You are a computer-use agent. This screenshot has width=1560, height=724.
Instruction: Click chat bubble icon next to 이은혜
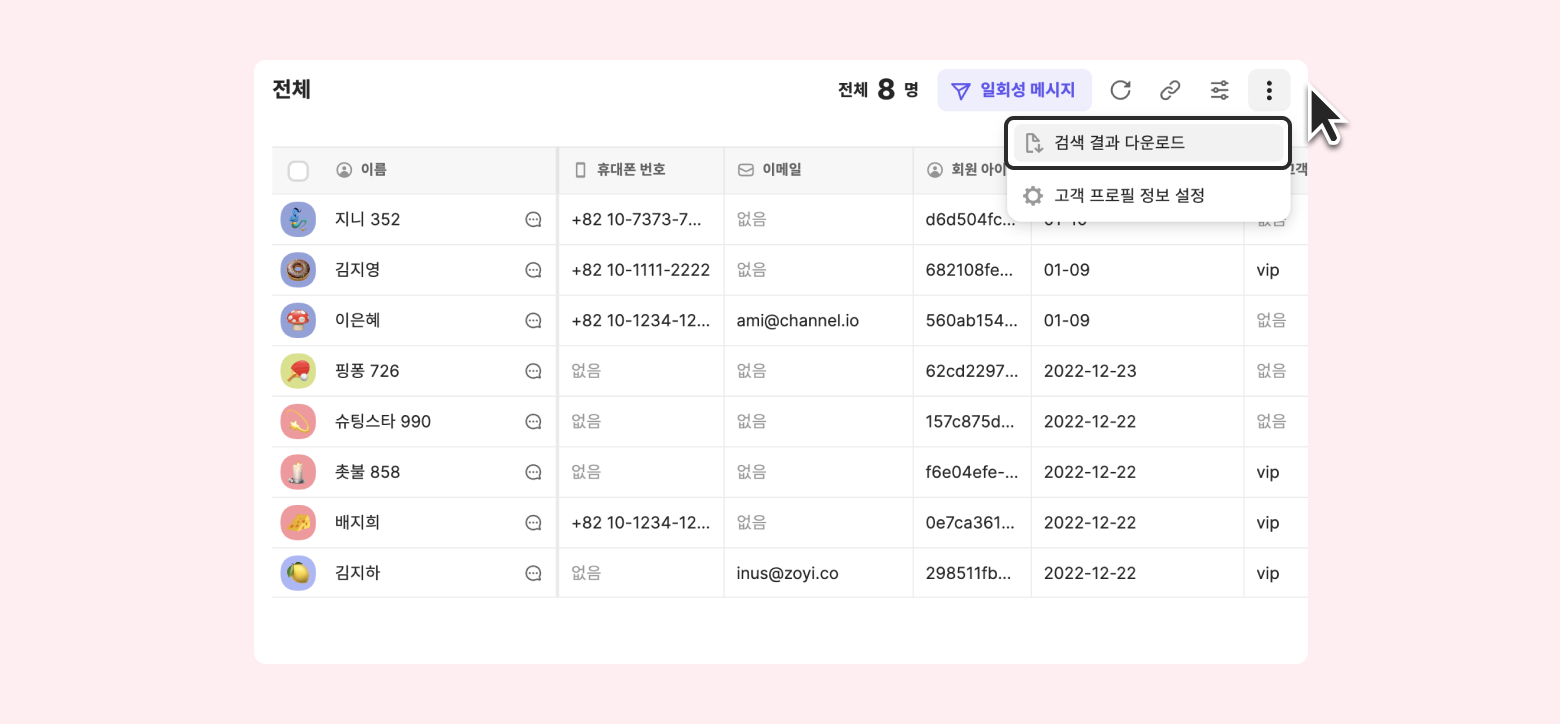pos(533,321)
